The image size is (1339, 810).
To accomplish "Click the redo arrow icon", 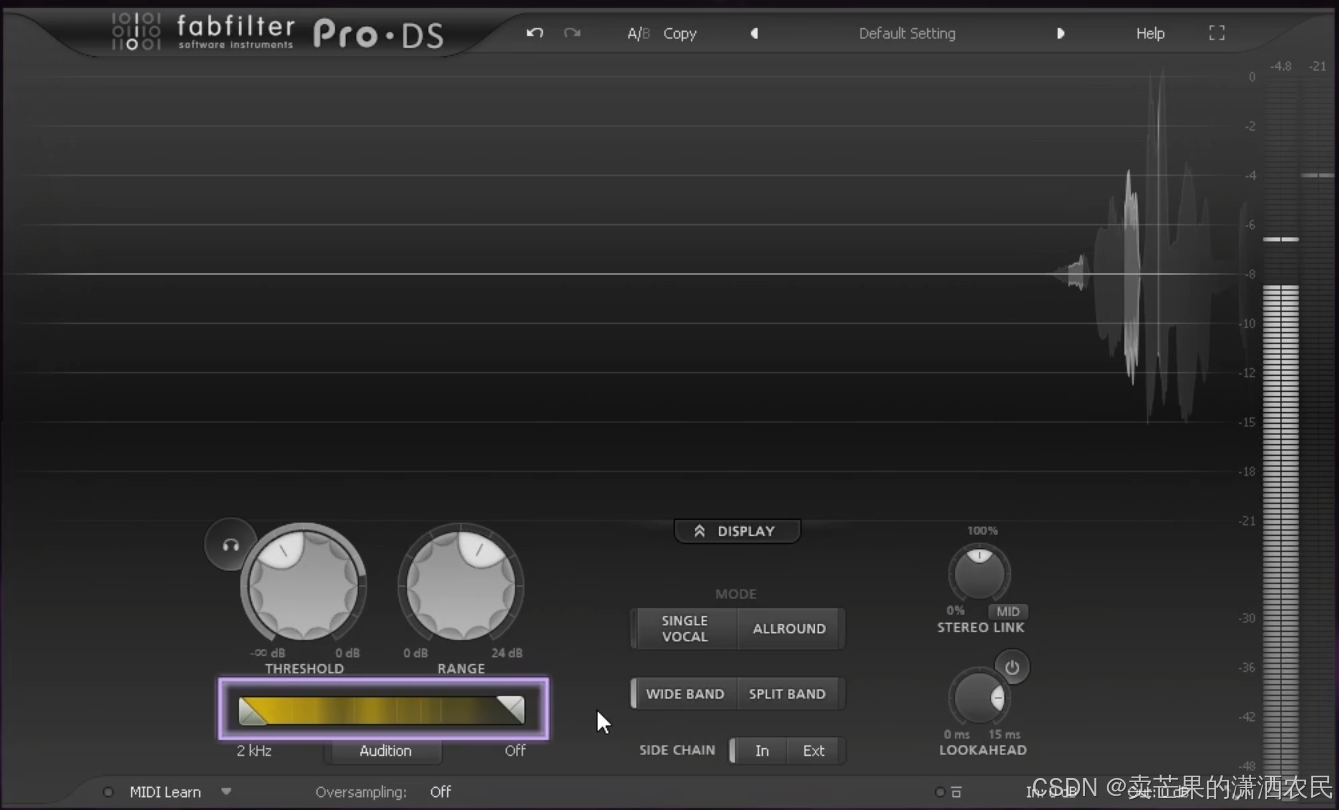I will [x=572, y=33].
